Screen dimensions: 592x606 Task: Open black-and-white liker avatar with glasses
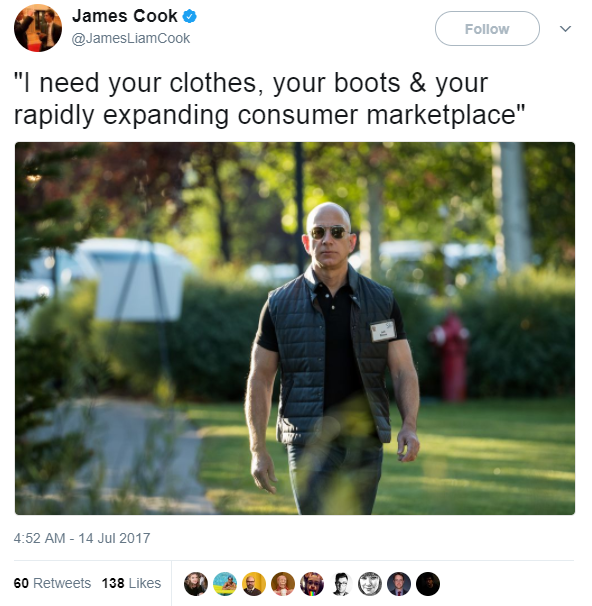tap(341, 584)
